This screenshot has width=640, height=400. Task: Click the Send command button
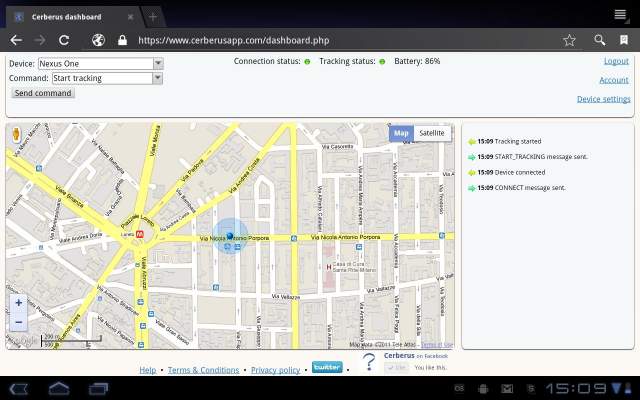43,93
